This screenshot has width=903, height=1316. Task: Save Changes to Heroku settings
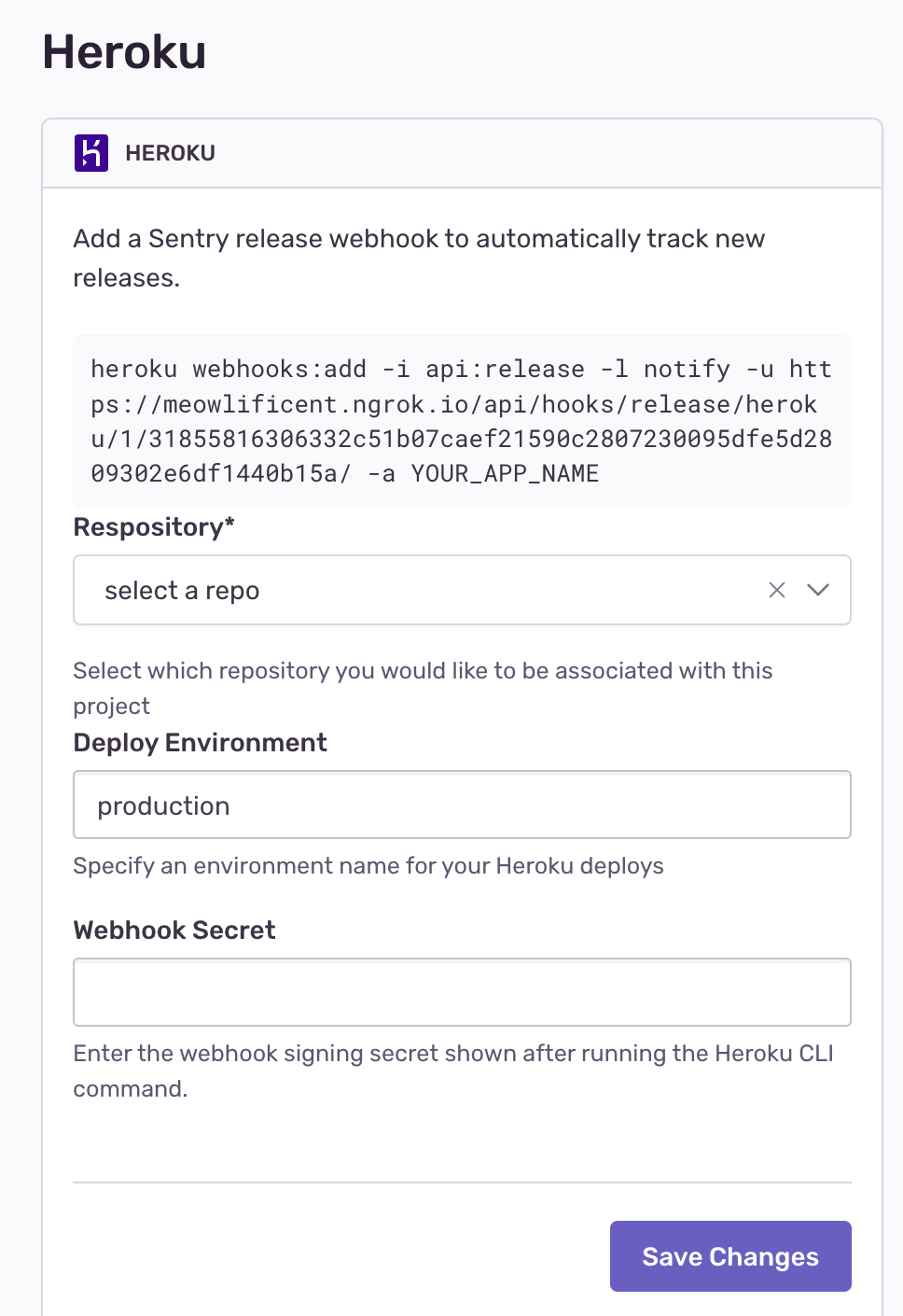click(x=730, y=1256)
